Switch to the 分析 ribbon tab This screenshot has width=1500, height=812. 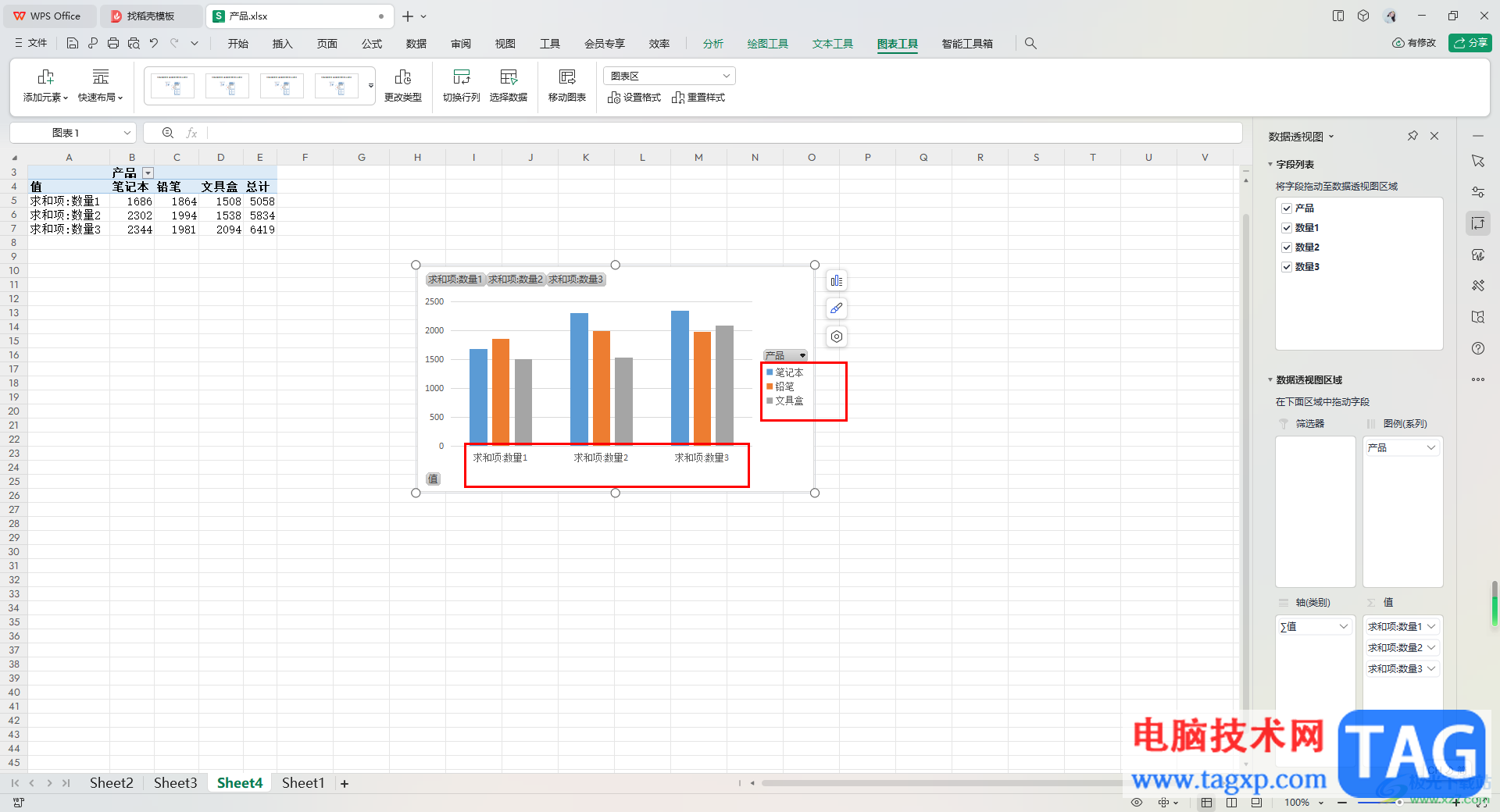(712, 44)
